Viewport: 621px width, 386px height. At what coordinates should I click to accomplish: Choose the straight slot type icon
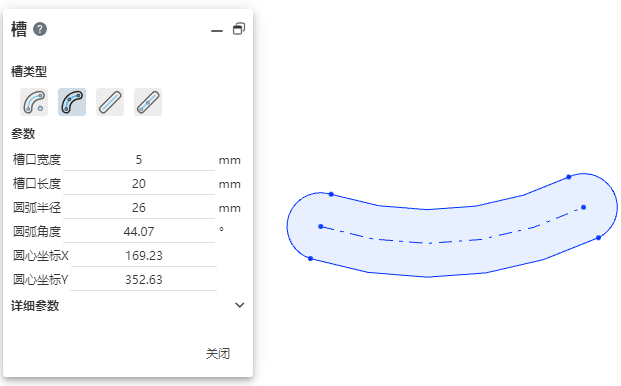click(x=110, y=102)
